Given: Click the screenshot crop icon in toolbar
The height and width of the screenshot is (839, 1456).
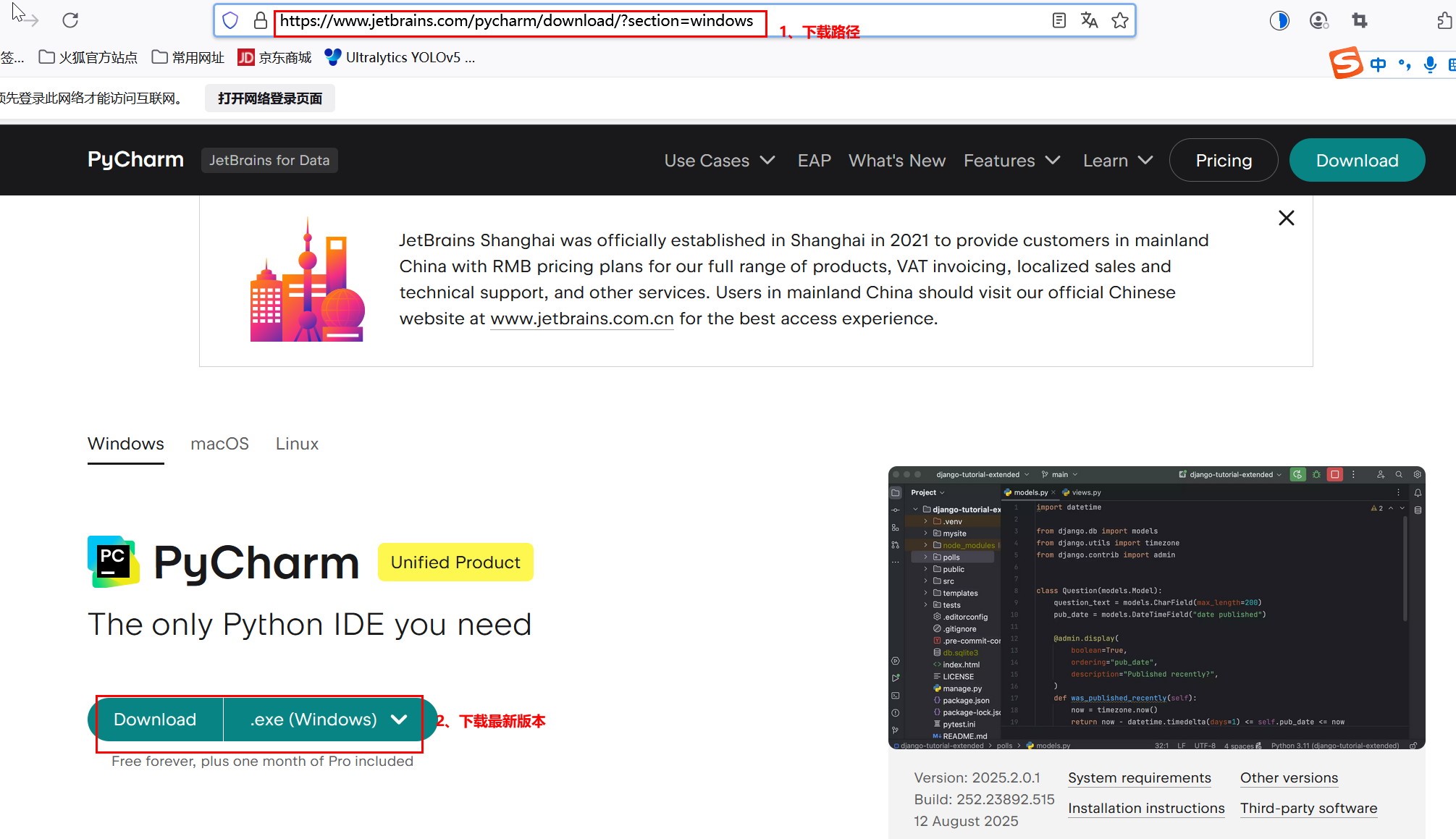Looking at the screenshot, I should pos(1359,20).
